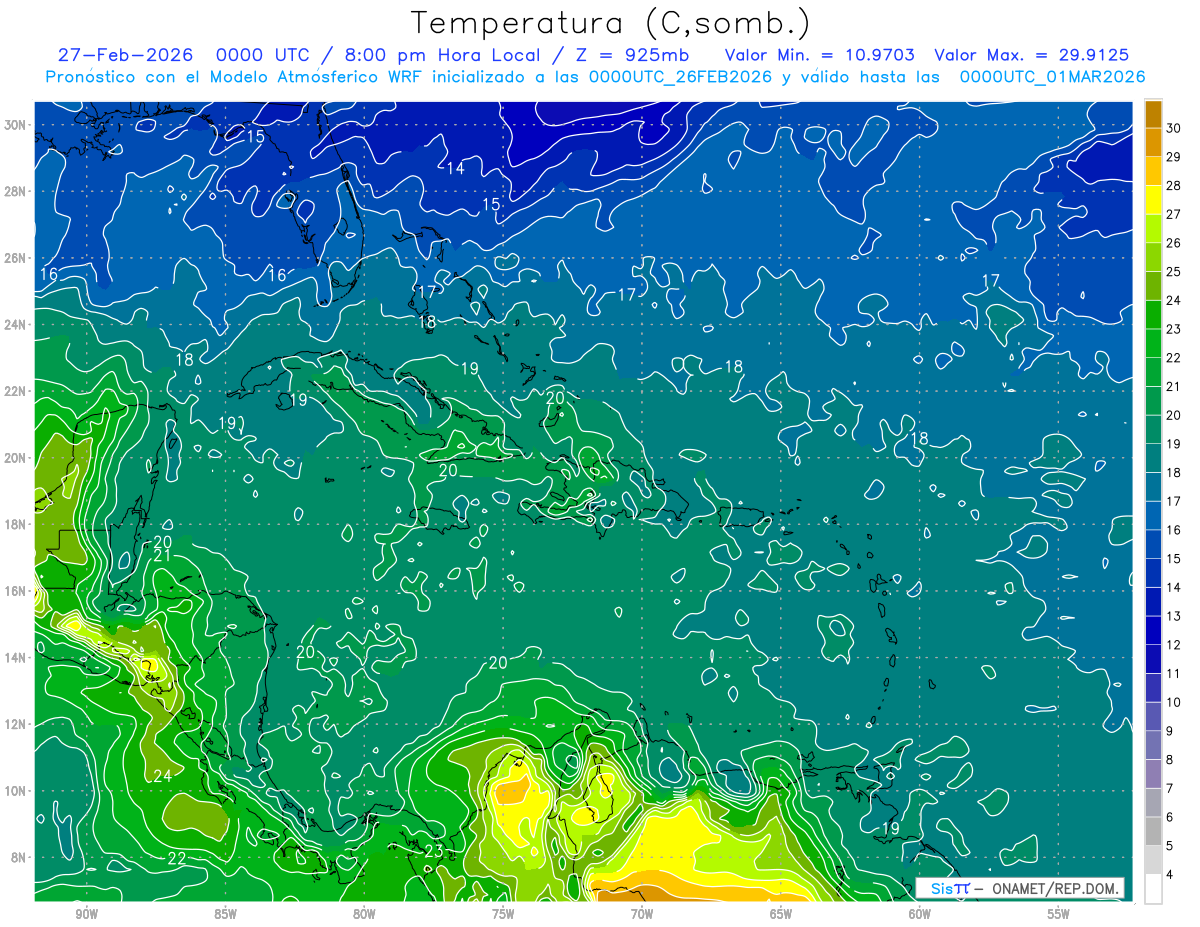Click the 75W longitude axis label
The image size is (1200, 927).
(x=503, y=914)
